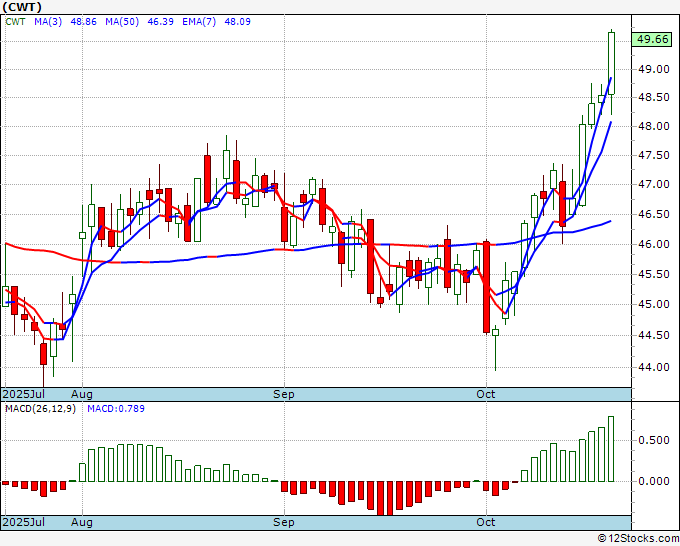Screen dimensions: 680x546
Task: Click the MA(50) value 46.39
Action: (x=160, y=22)
